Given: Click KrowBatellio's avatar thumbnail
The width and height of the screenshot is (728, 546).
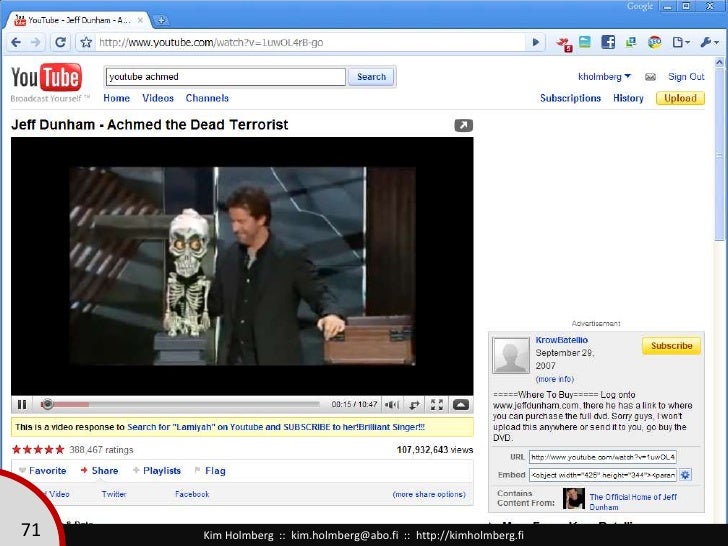Looking at the screenshot, I should pyautogui.click(x=511, y=356).
